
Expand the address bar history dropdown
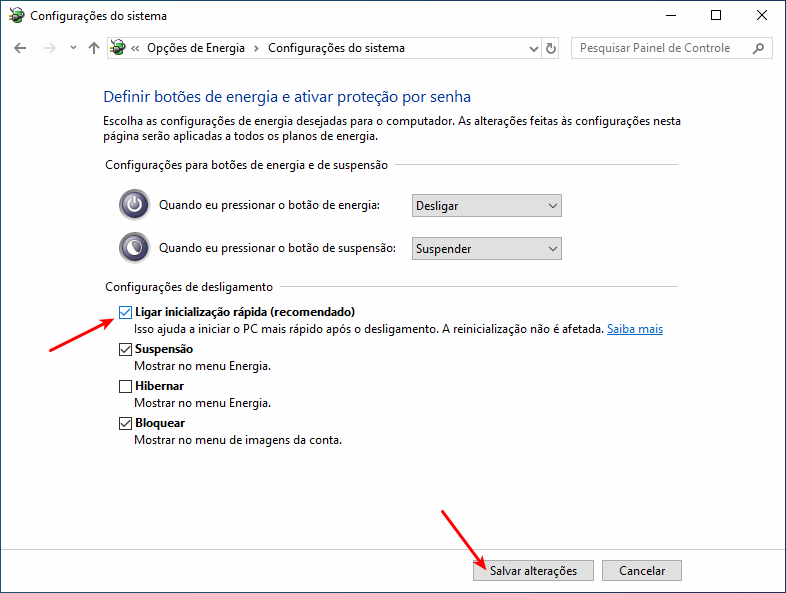click(534, 49)
